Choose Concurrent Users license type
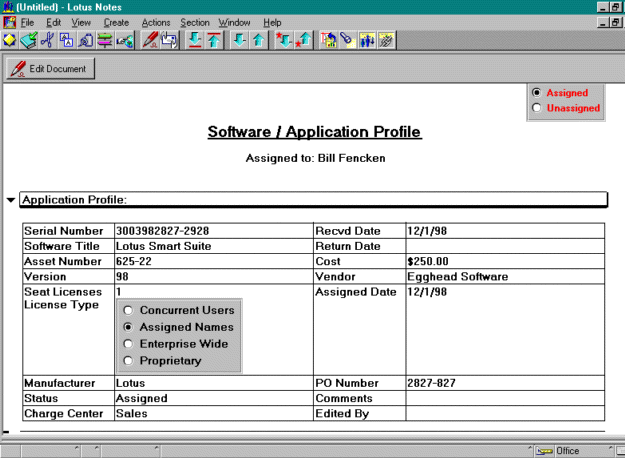The width and height of the screenshot is (625, 458). tap(128, 310)
